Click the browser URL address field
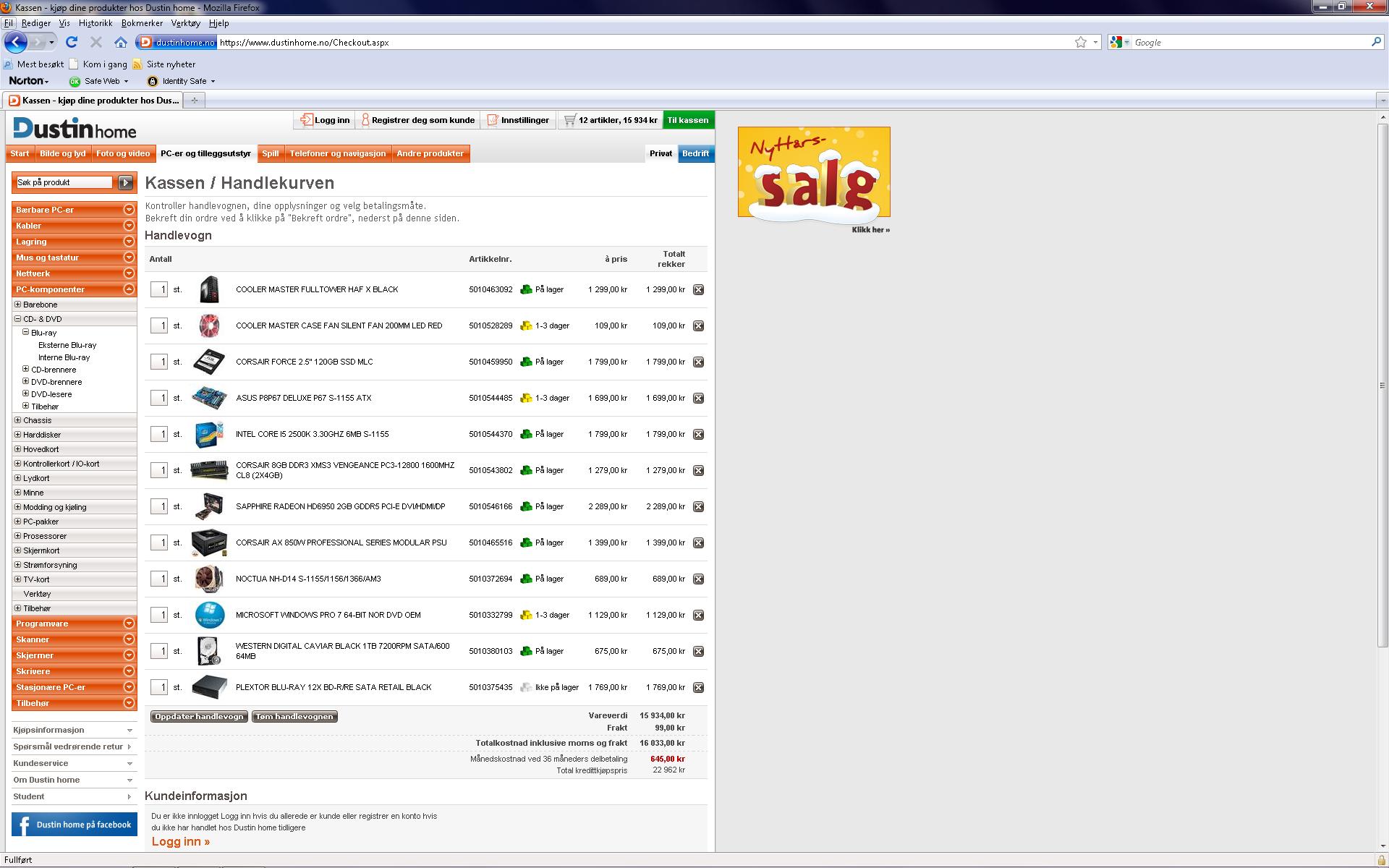Image resolution: width=1389 pixels, height=868 pixels. 644,42
